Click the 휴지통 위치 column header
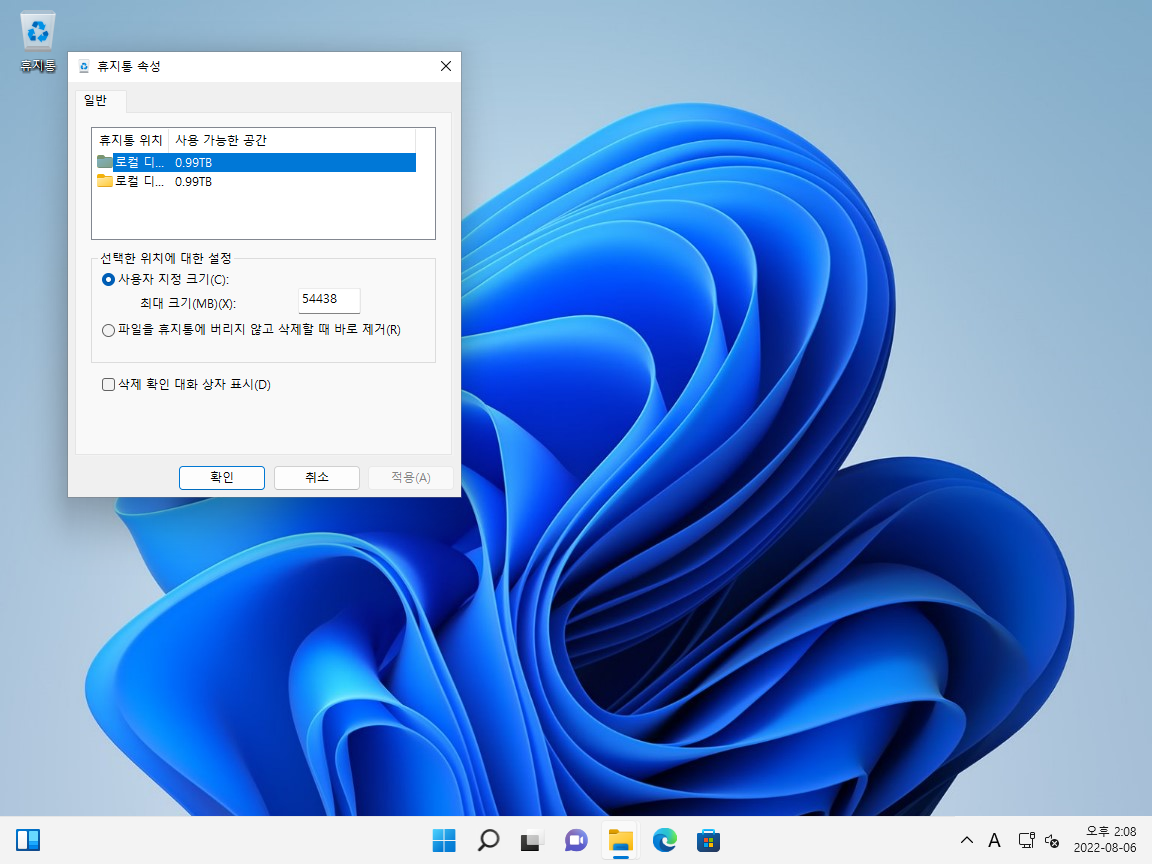The image size is (1152, 864). (131, 140)
